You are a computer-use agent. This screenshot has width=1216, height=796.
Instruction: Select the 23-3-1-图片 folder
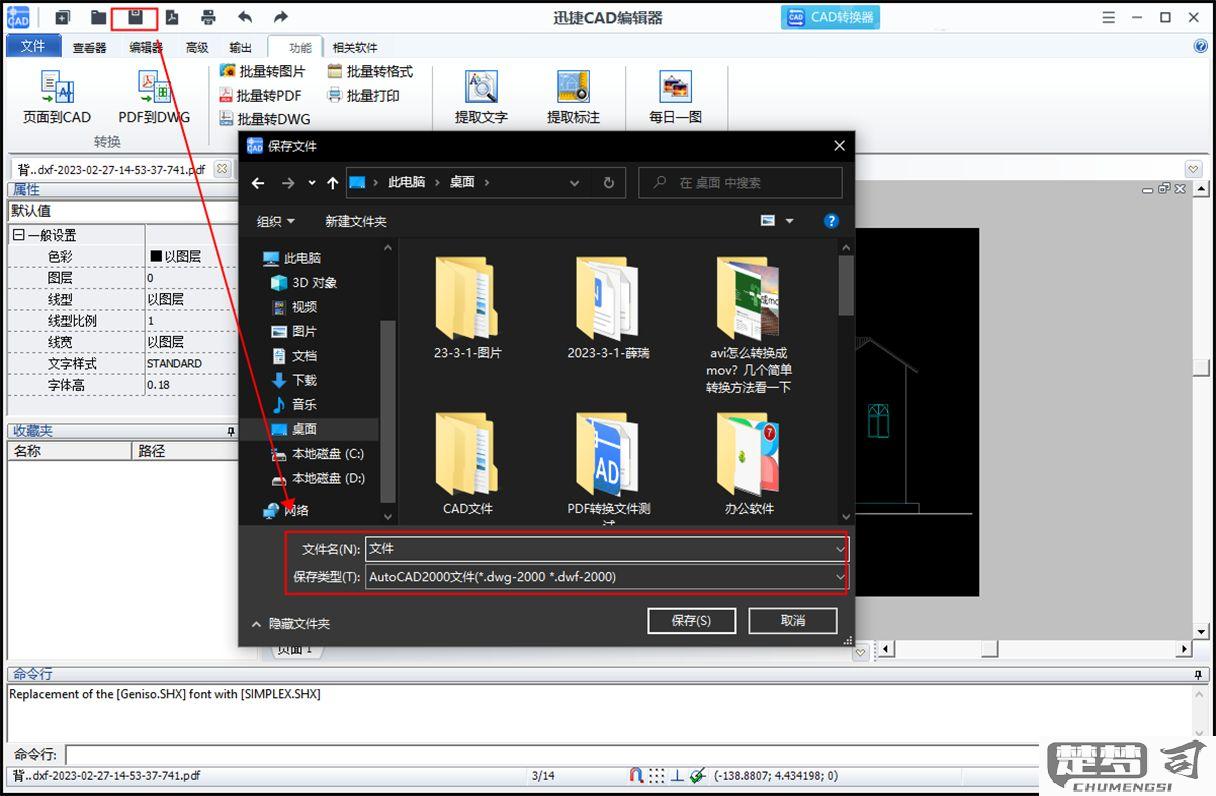468,307
